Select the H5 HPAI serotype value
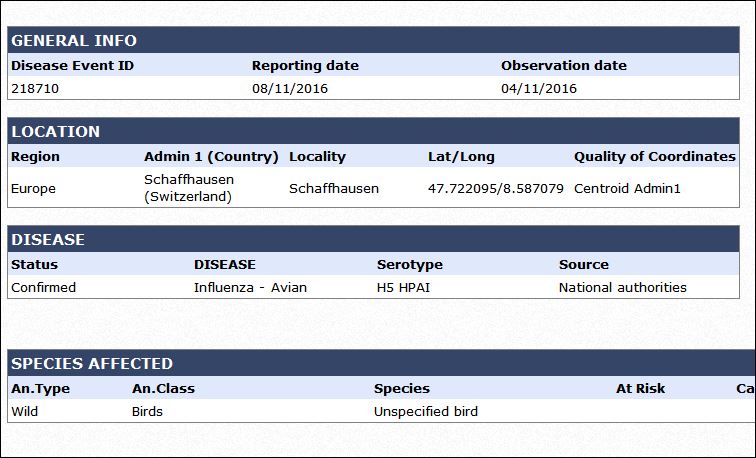This screenshot has width=756, height=458. (403, 288)
